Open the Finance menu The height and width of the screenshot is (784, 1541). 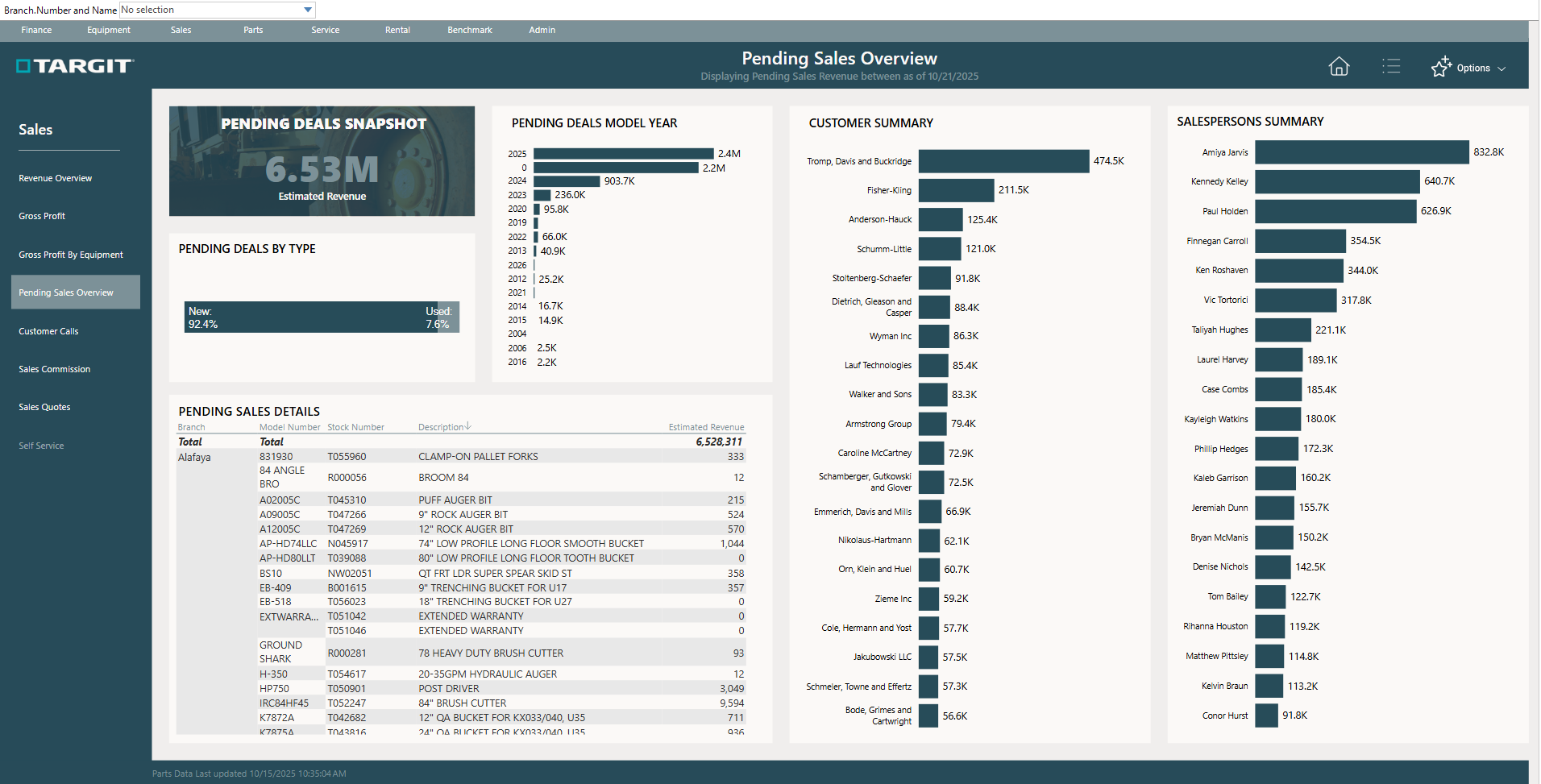[36, 31]
